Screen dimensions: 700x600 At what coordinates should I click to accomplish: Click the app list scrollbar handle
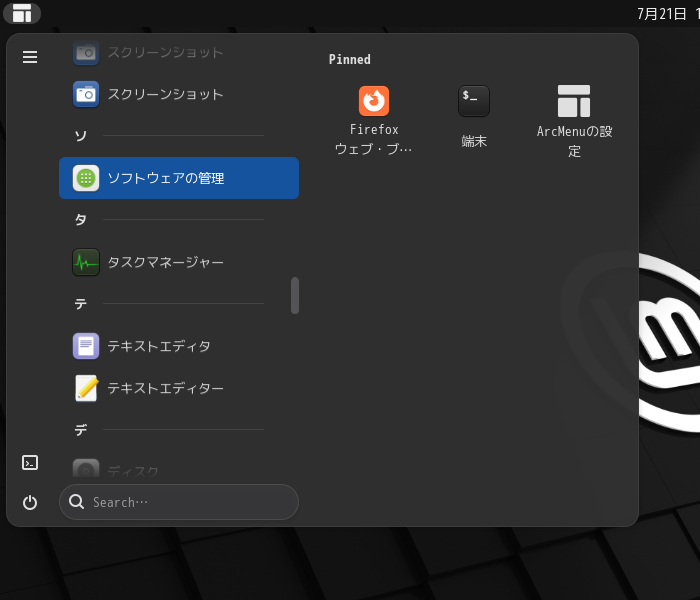tap(295, 296)
